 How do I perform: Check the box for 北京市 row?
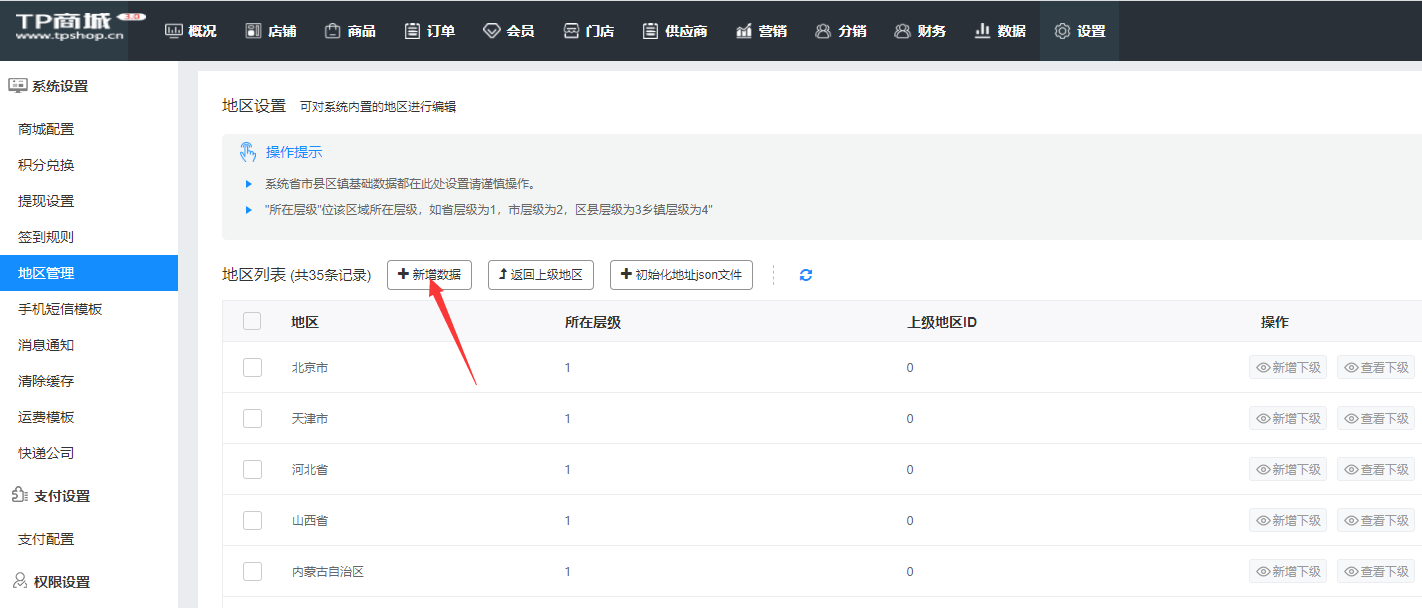pyautogui.click(x=252, y=368)
